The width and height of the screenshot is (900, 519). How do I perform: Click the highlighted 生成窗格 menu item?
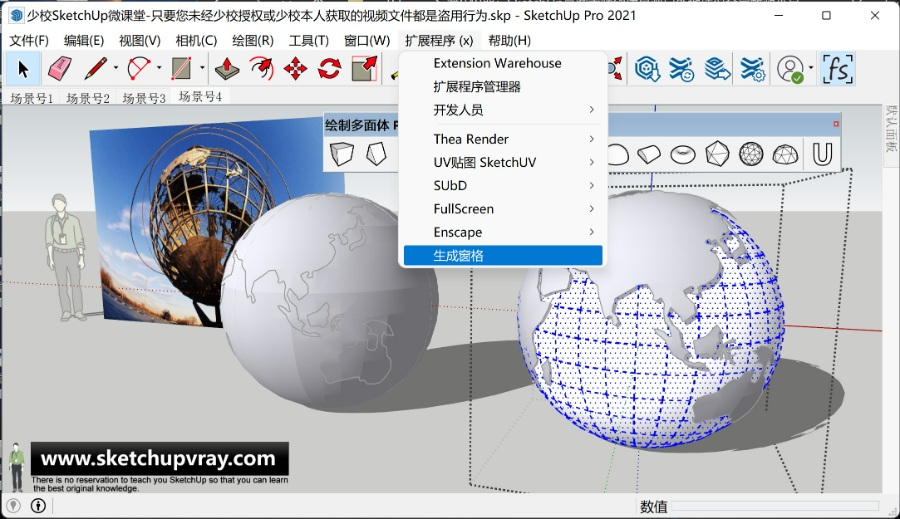[503, 255]
